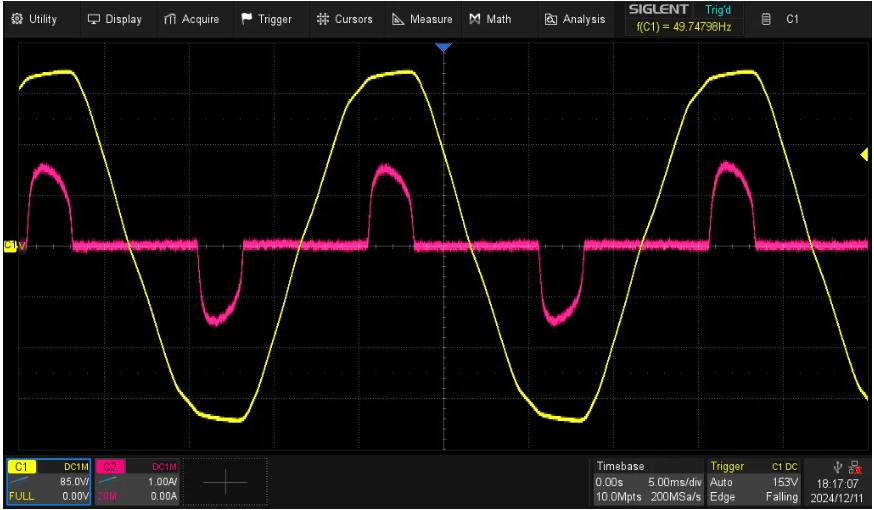Open the yellow Trigger settings box title
Screen dimensions: 874x510
[727, 466]
